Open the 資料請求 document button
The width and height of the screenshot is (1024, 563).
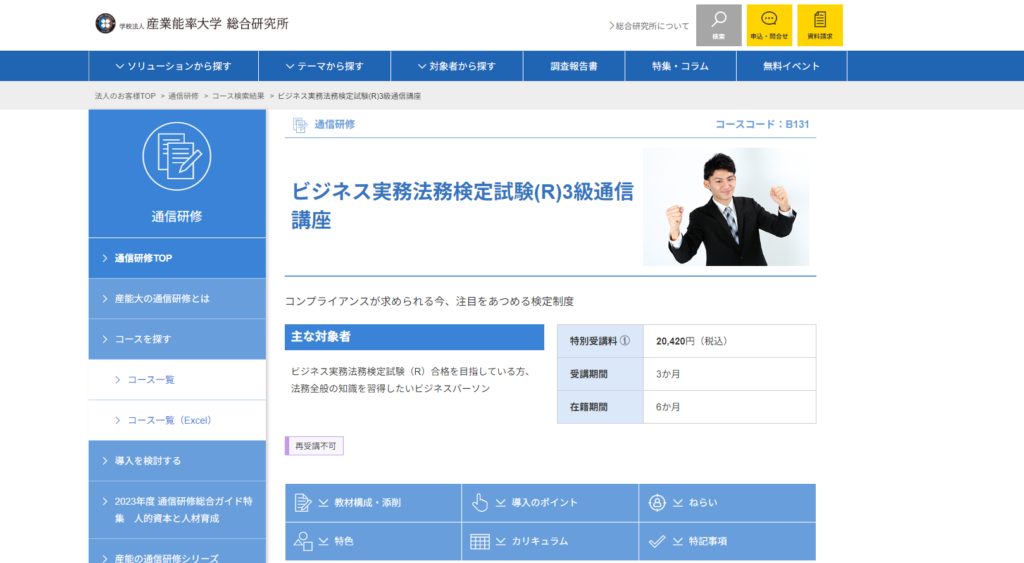[820, 25]
